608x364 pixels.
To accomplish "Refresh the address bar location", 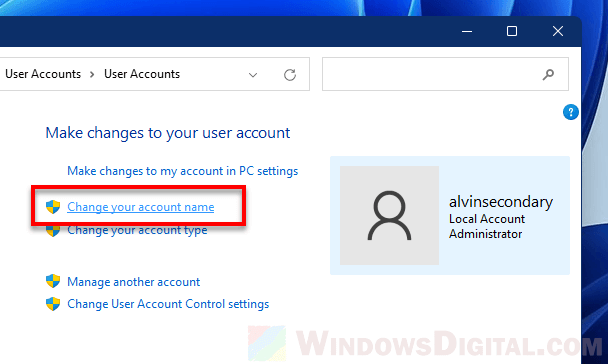I will 290,74.
